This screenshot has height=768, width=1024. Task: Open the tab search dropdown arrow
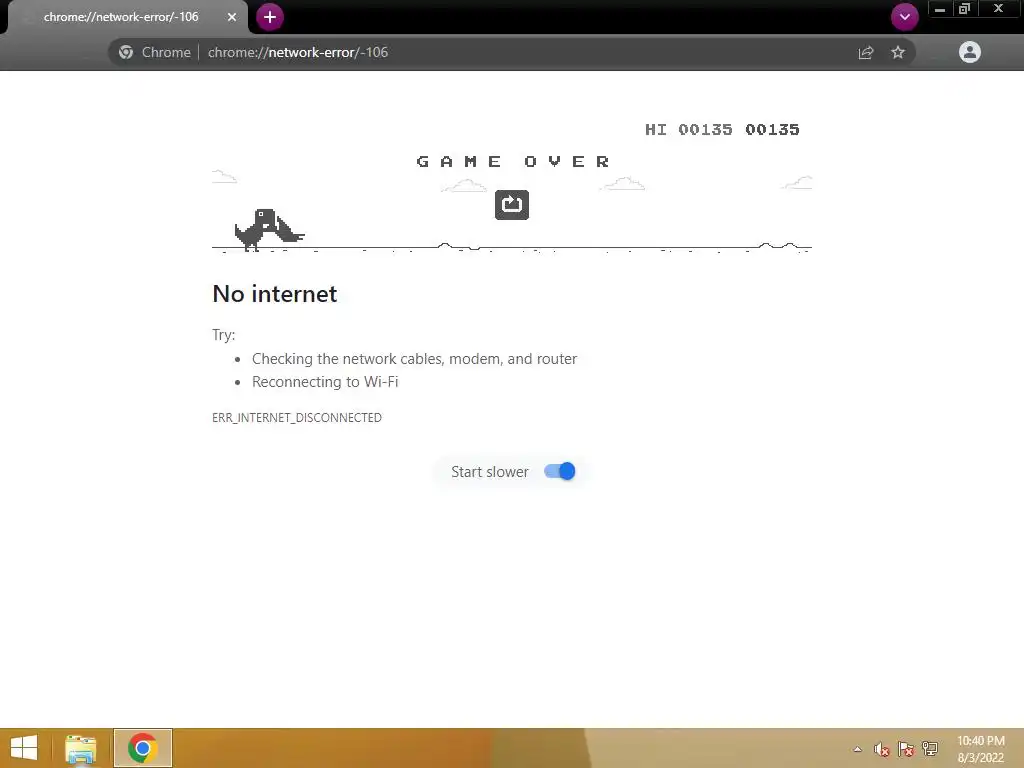click(x=904, y=17)
